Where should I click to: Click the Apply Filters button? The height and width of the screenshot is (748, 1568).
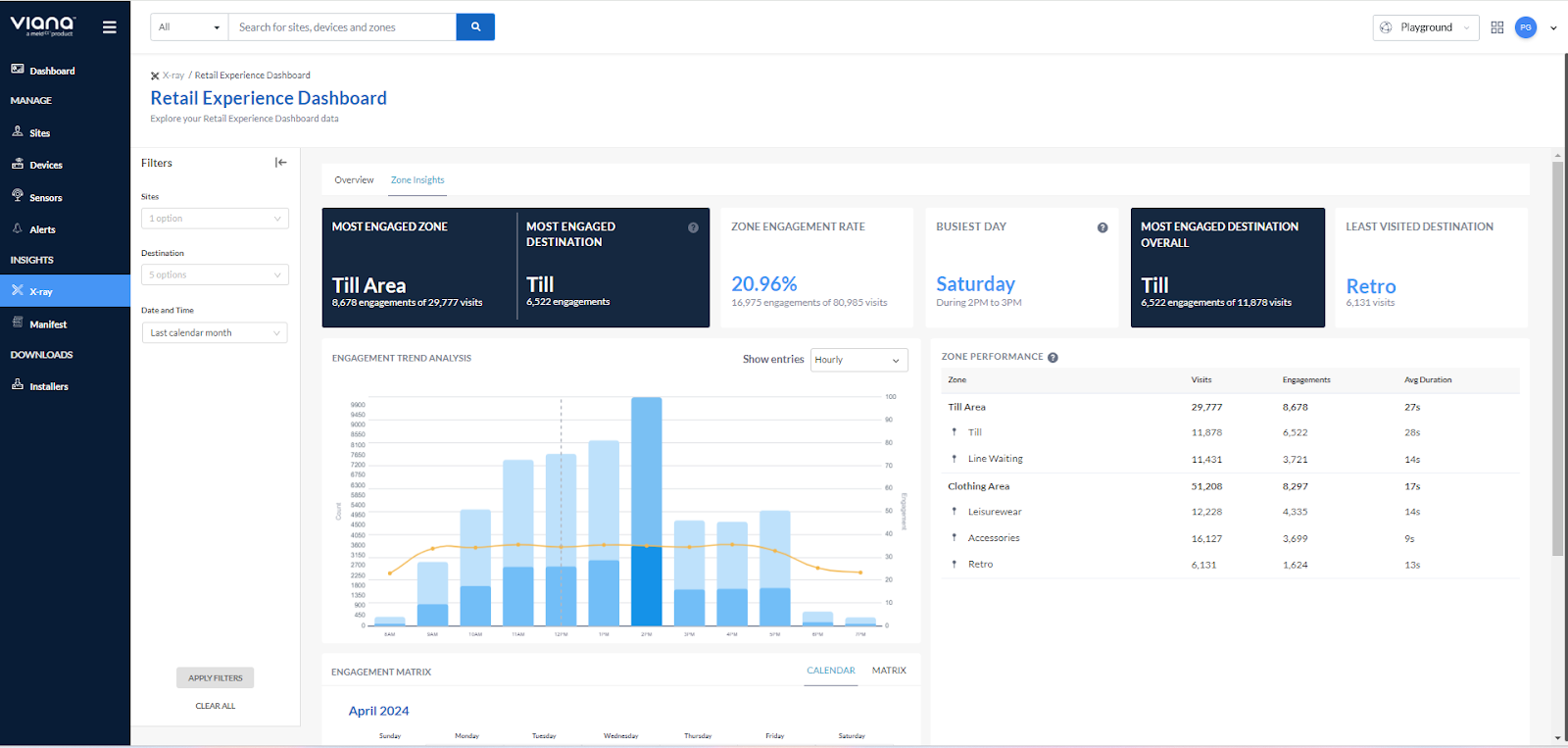(215, 677)
